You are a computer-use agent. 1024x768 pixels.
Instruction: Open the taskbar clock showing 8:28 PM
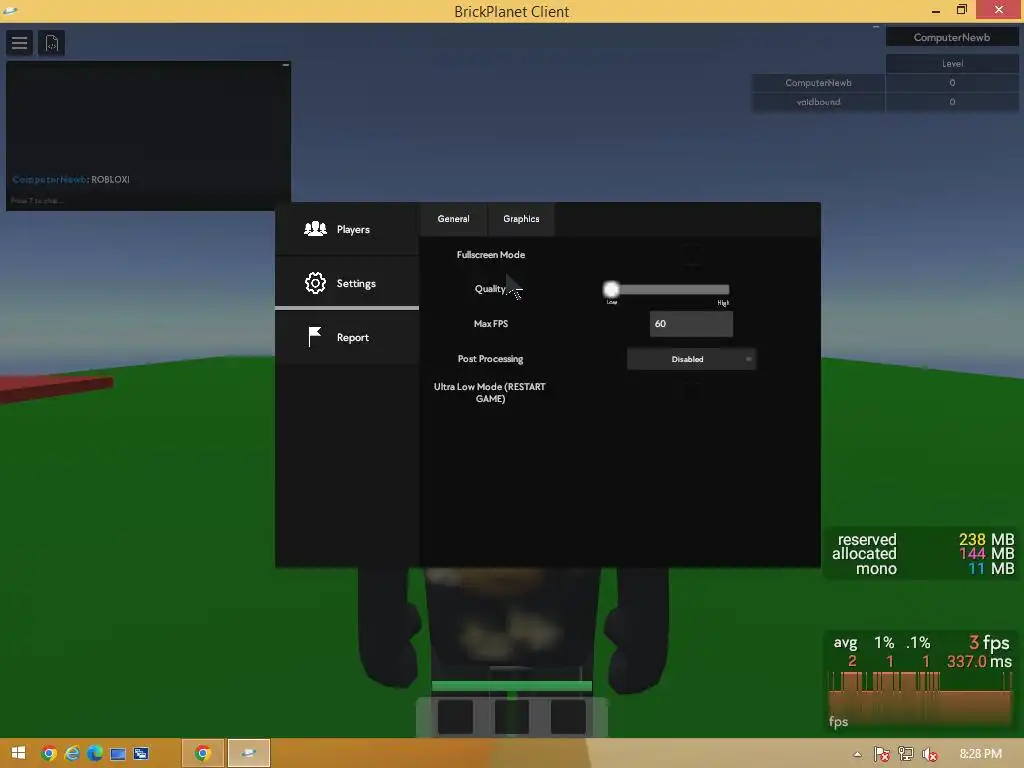pyautogui.click(x=980, y=754)
